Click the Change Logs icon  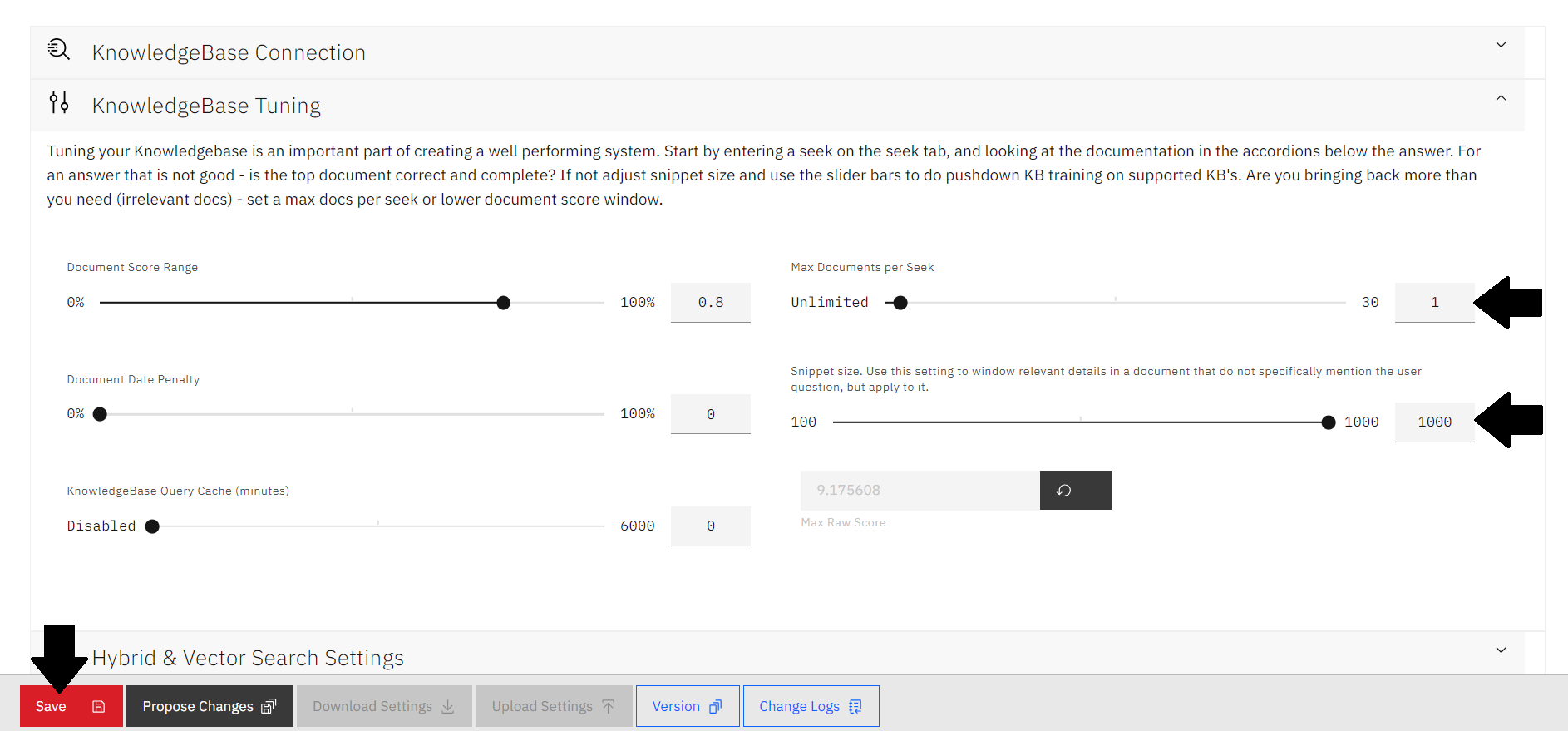click(855, 707)
